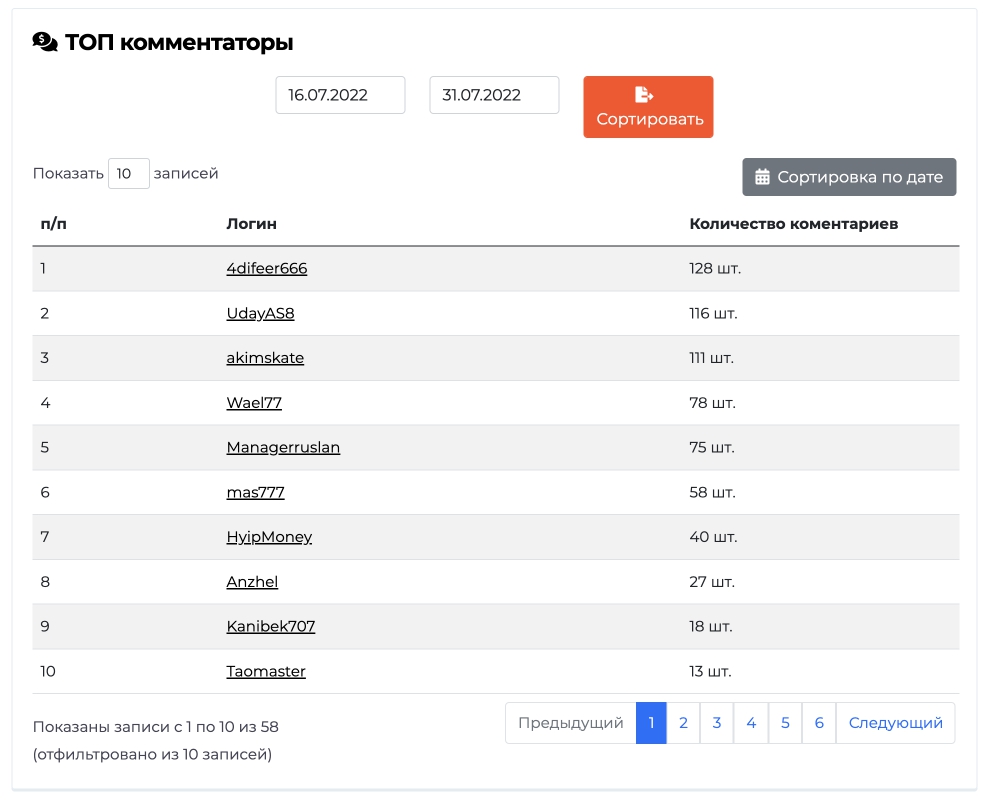Select pagination page 4

coord(751,723)
